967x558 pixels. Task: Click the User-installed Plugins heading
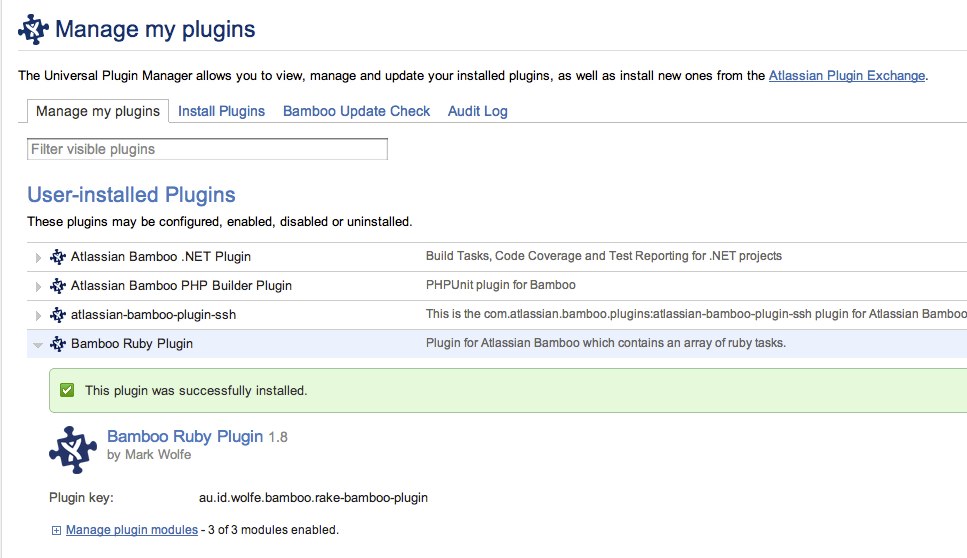pos(131,195)
